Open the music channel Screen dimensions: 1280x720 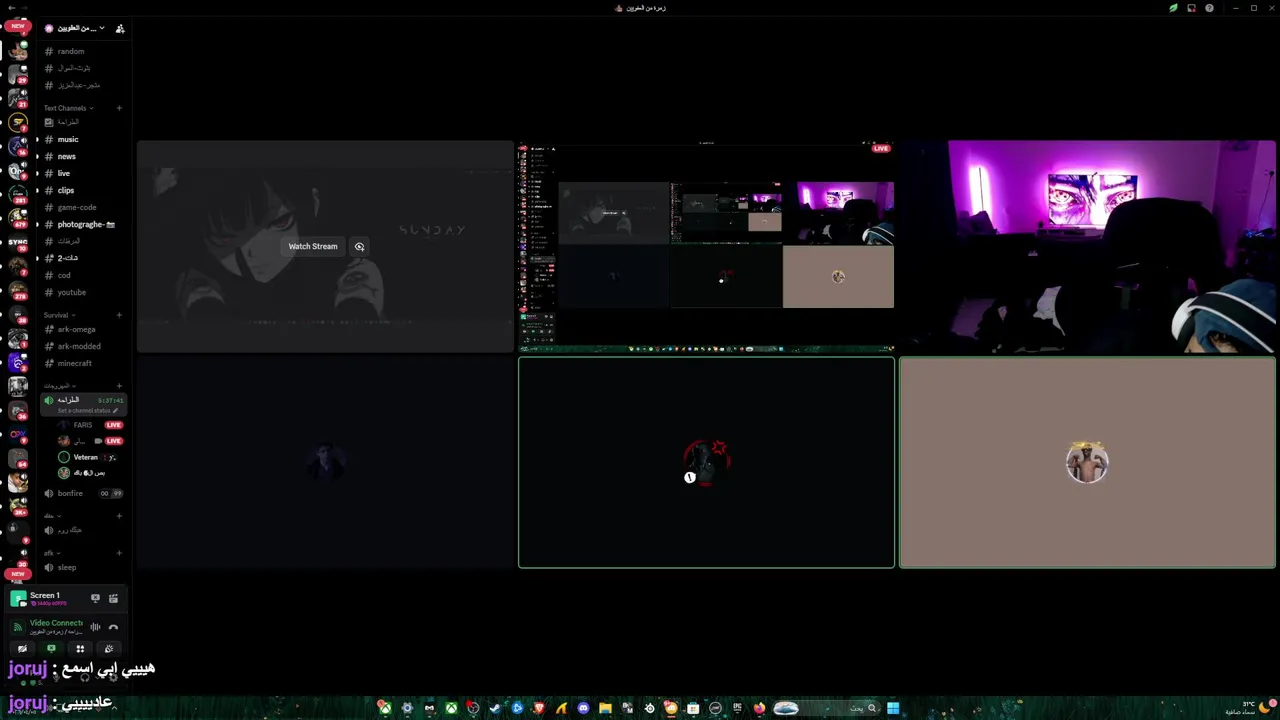point(83,139)
